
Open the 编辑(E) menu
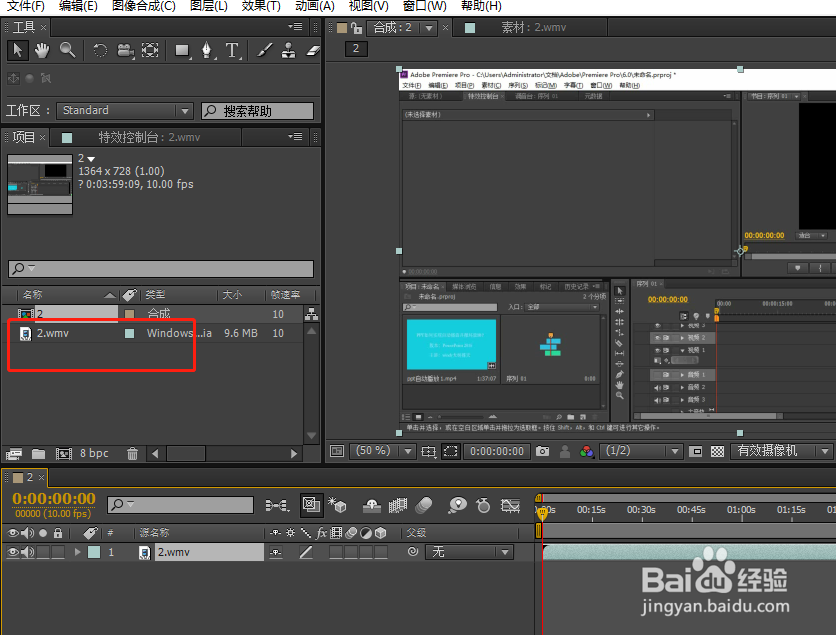coord(78,6)
